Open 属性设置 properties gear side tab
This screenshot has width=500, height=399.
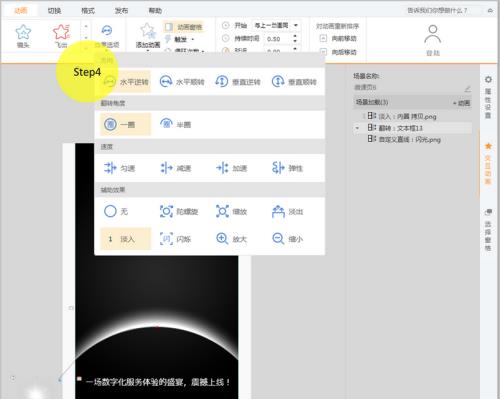[x=488, y=97]
